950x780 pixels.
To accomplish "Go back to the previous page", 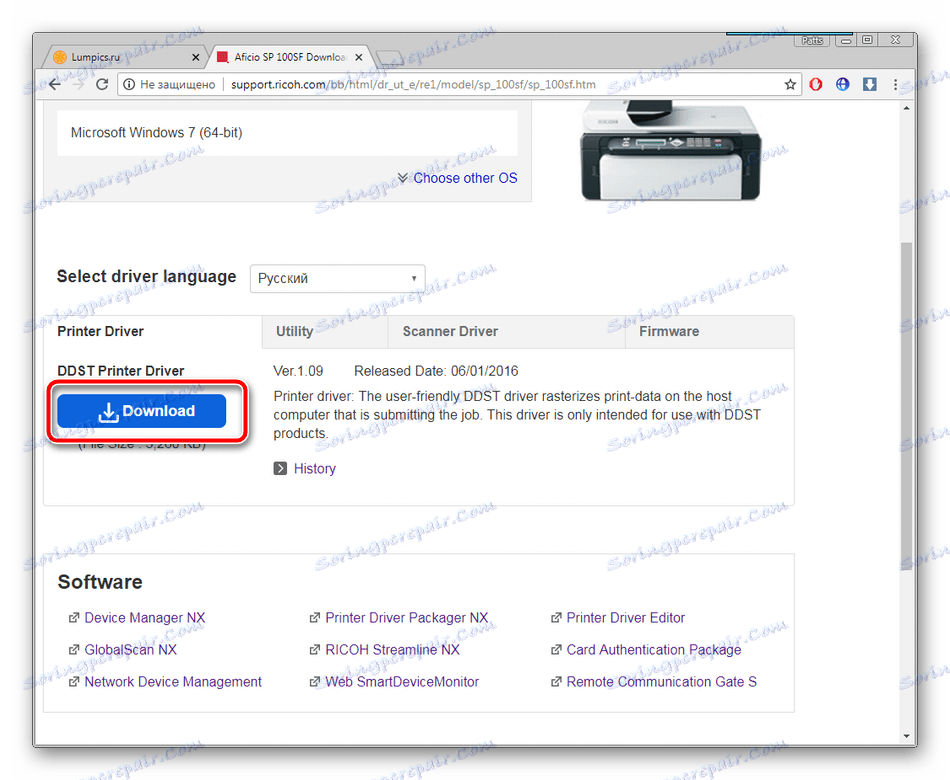I will [55, 84].
